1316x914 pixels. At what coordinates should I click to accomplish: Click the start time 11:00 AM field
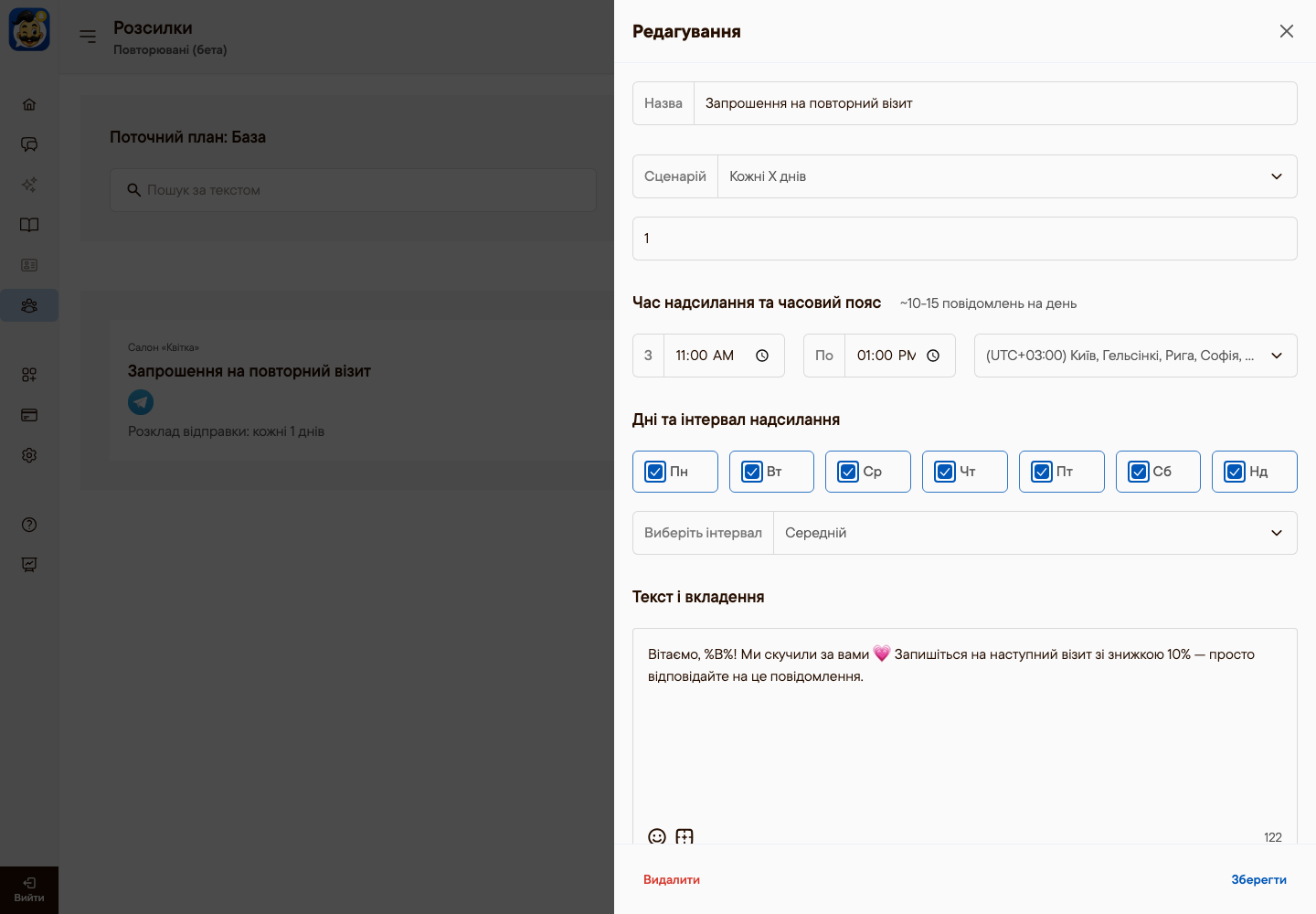[724, 356]
